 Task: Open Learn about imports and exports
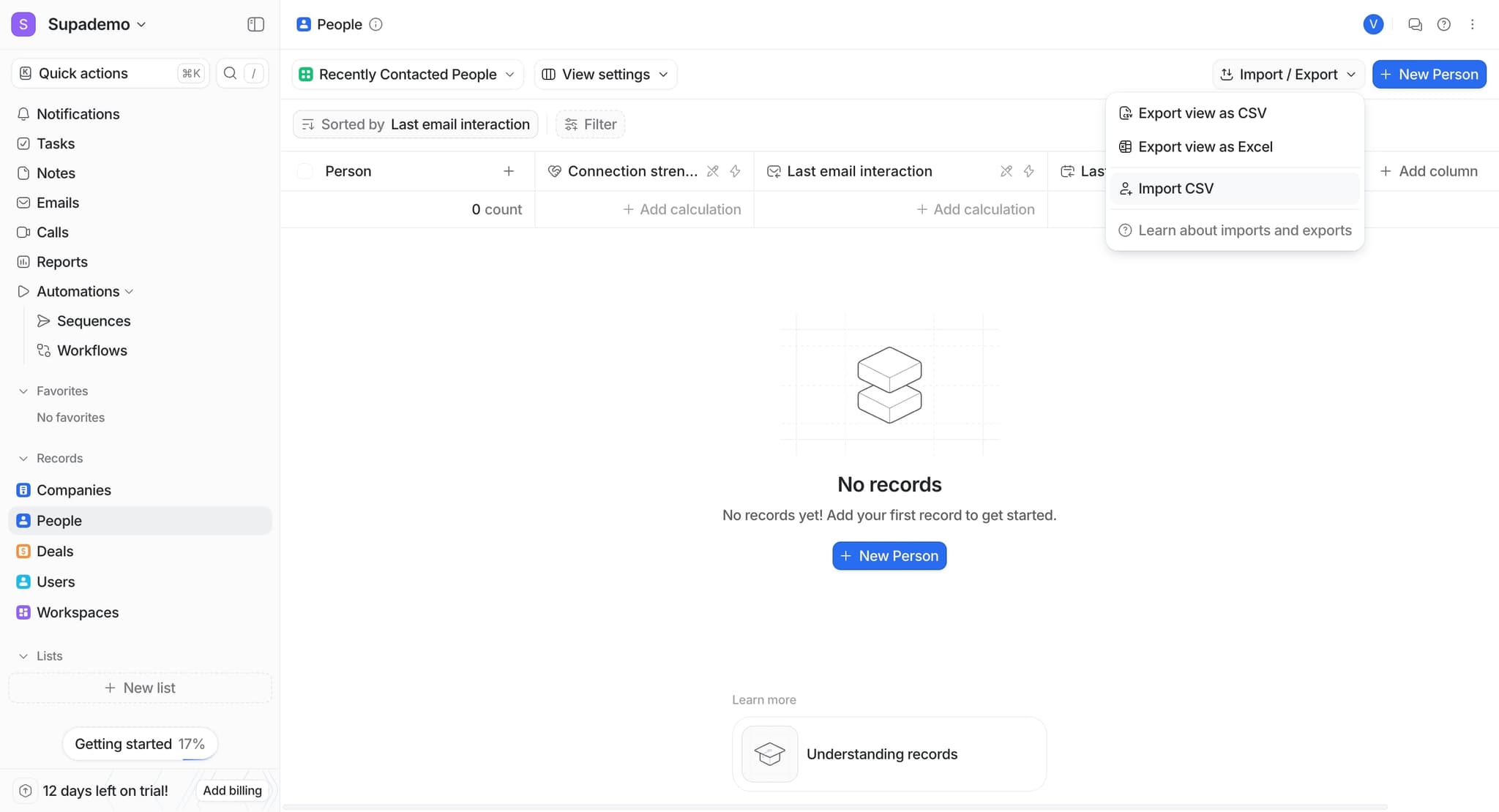[x=1244, y=230]
